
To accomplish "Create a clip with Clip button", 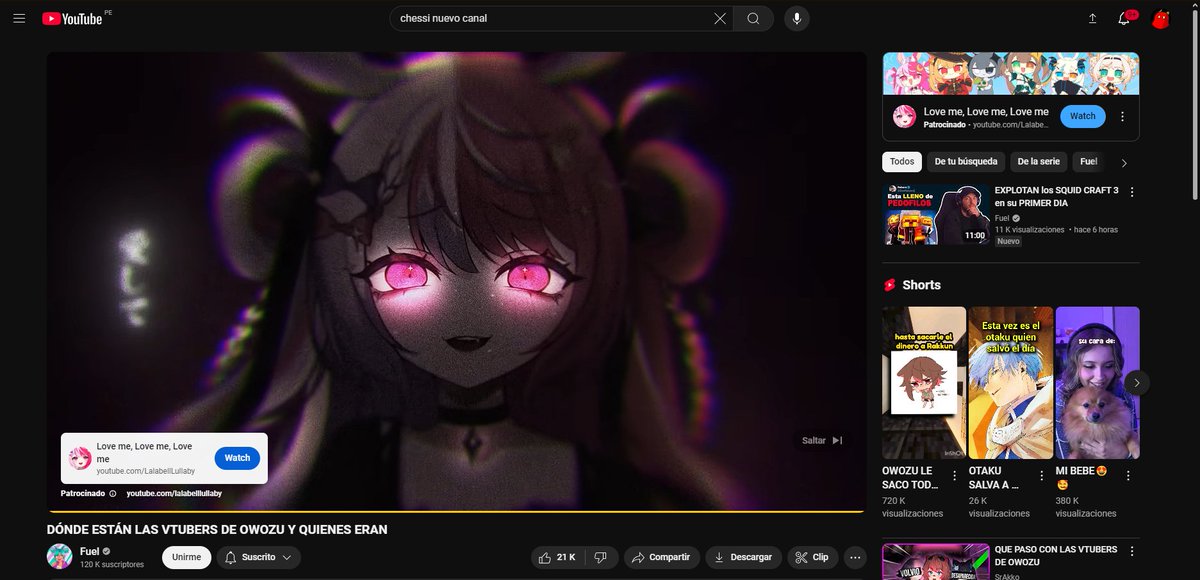I will click(812, 557).
